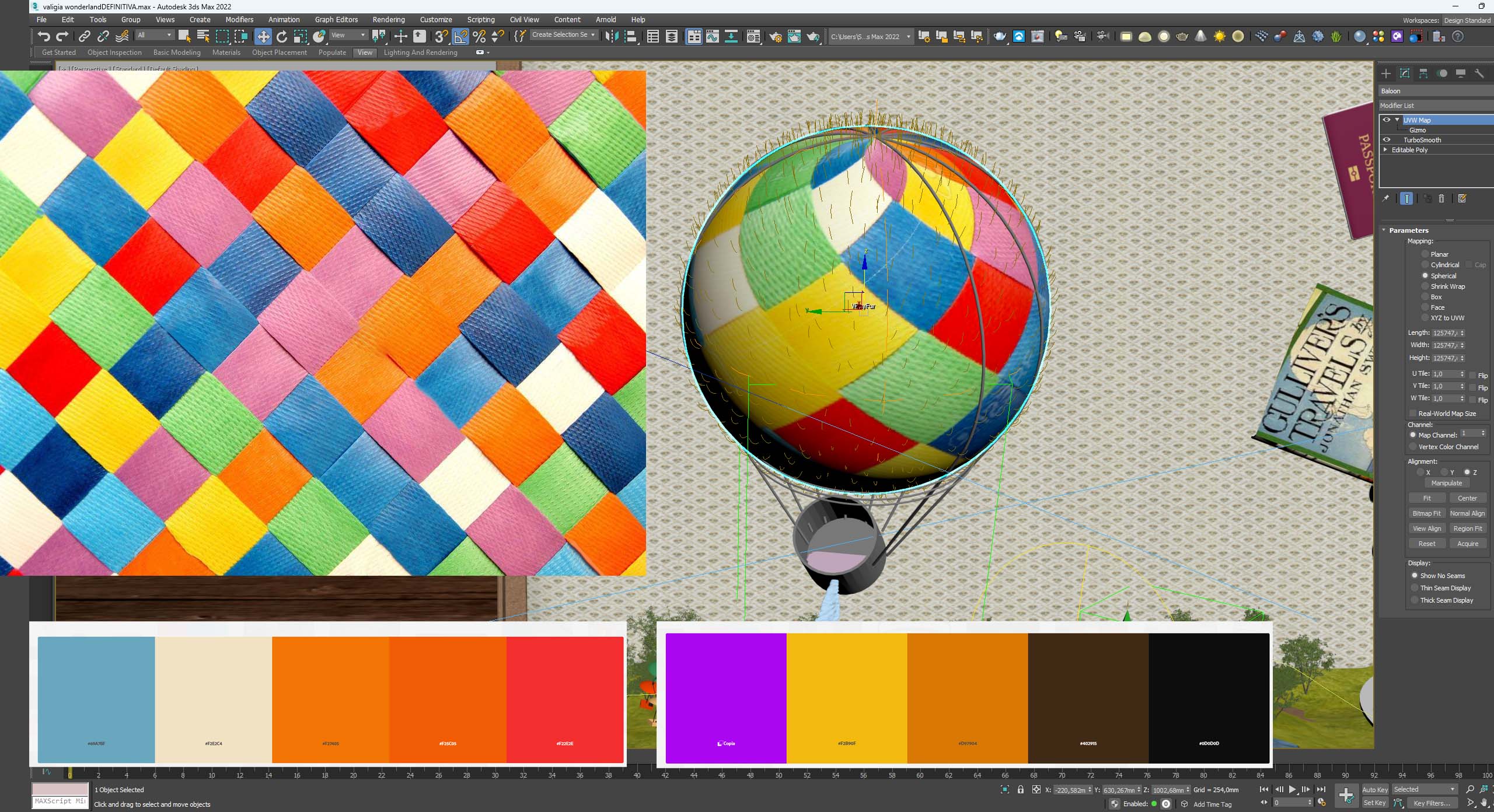Switch to Lighting And Rendering tab
The image size is (1494, 812).
(420, 52)
